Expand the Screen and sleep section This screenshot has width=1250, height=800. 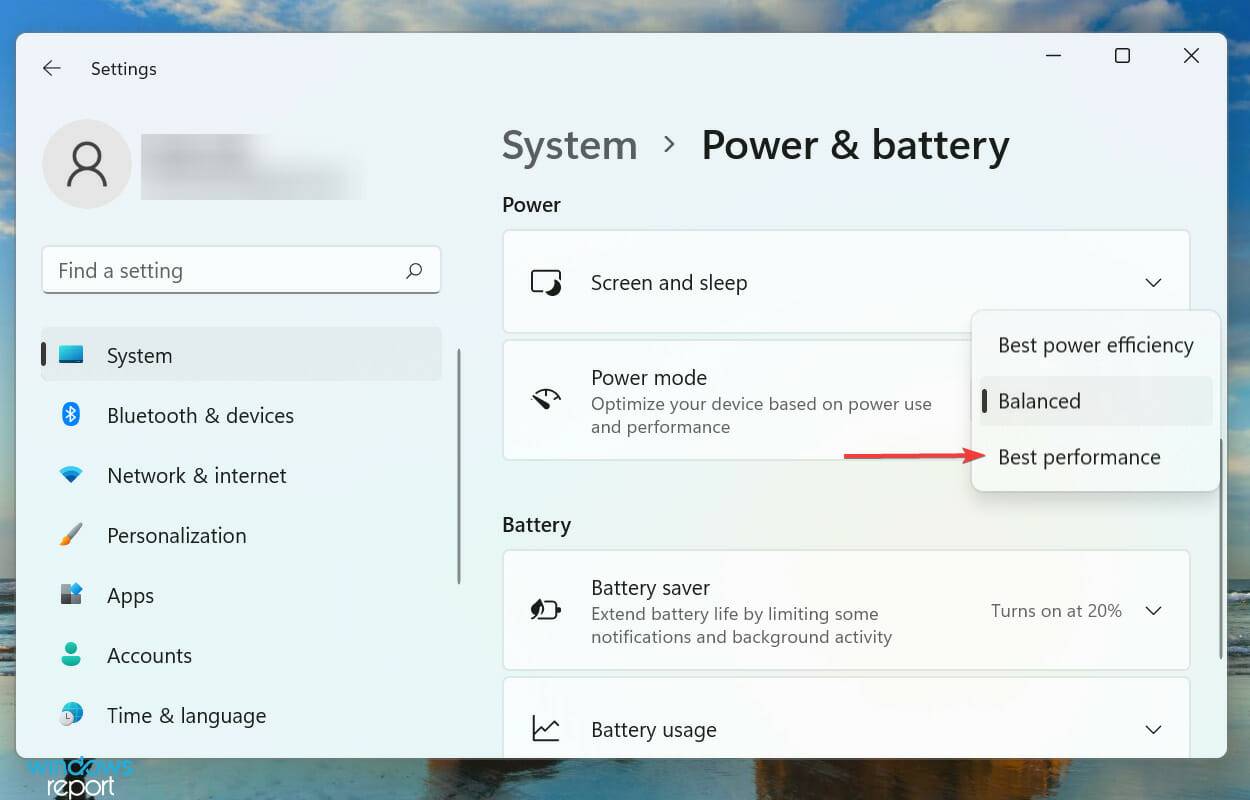pyautogui.click(x=1153, y=283)
